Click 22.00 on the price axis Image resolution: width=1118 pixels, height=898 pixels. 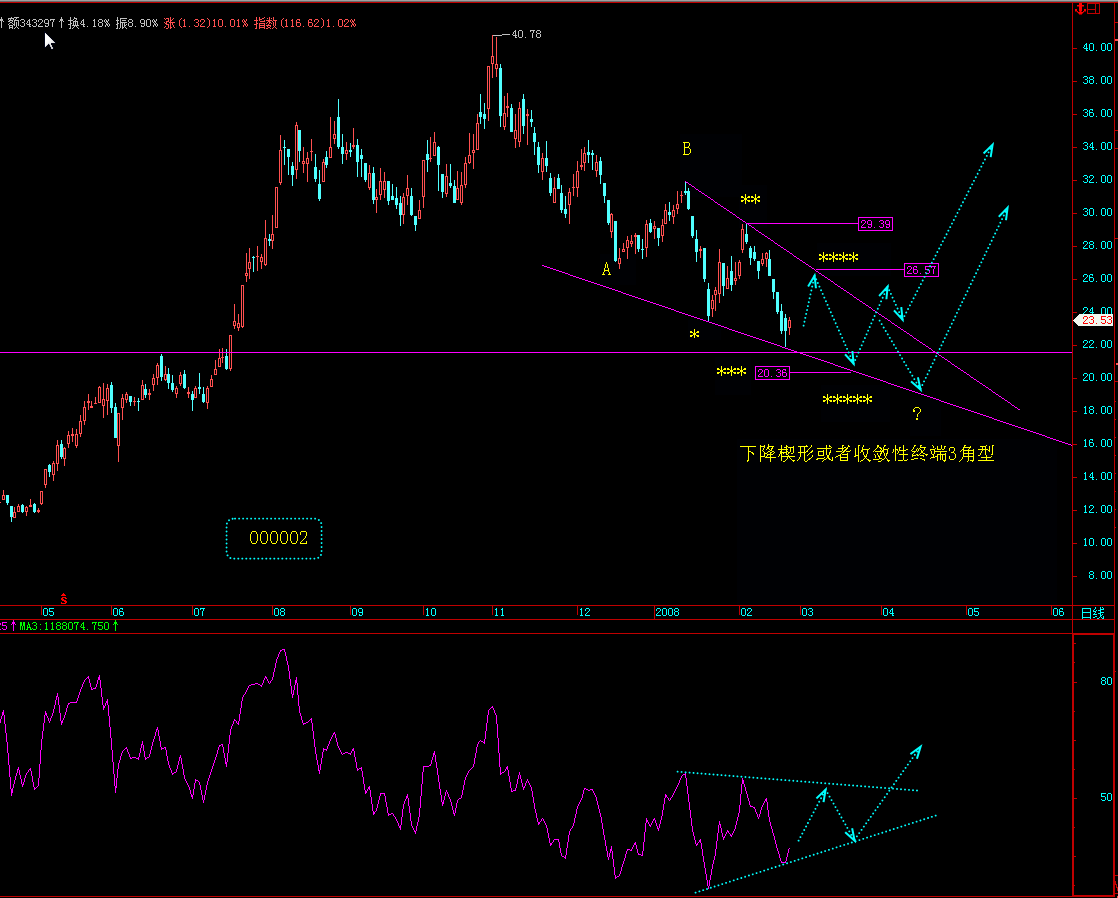tap(1097, 345)
